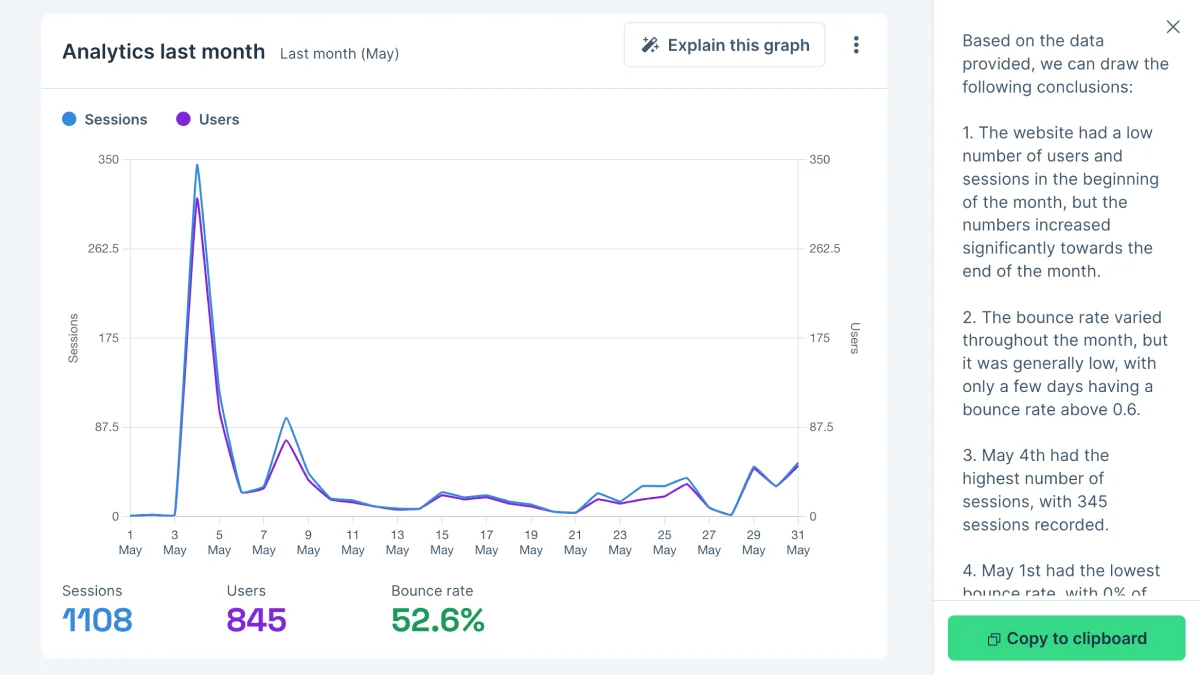The image size is (1200, 675).
Task: Select the Last month (May) period label
Action: coord(339,54)
